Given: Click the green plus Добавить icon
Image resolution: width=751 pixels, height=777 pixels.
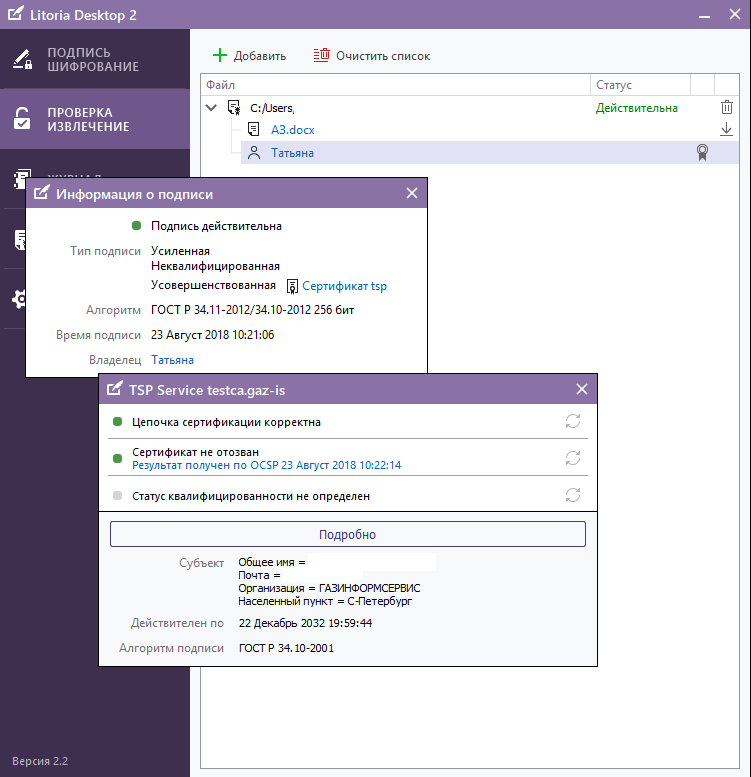Looking at the screenshot, I should 219,56.
